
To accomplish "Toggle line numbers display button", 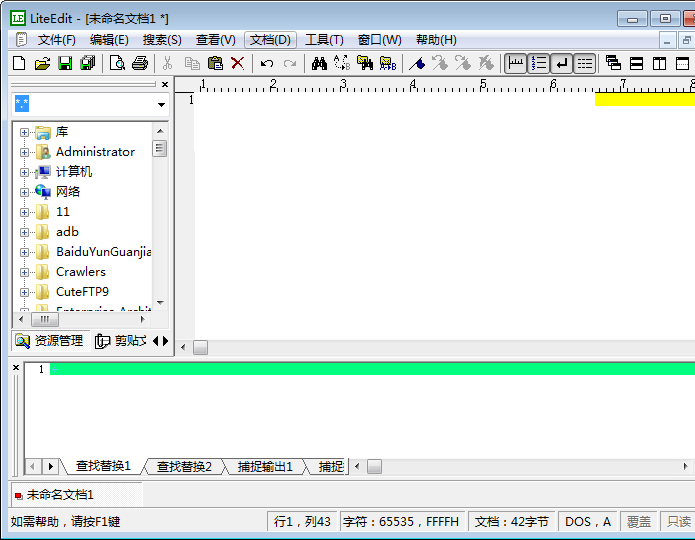I will click(539, 63).
